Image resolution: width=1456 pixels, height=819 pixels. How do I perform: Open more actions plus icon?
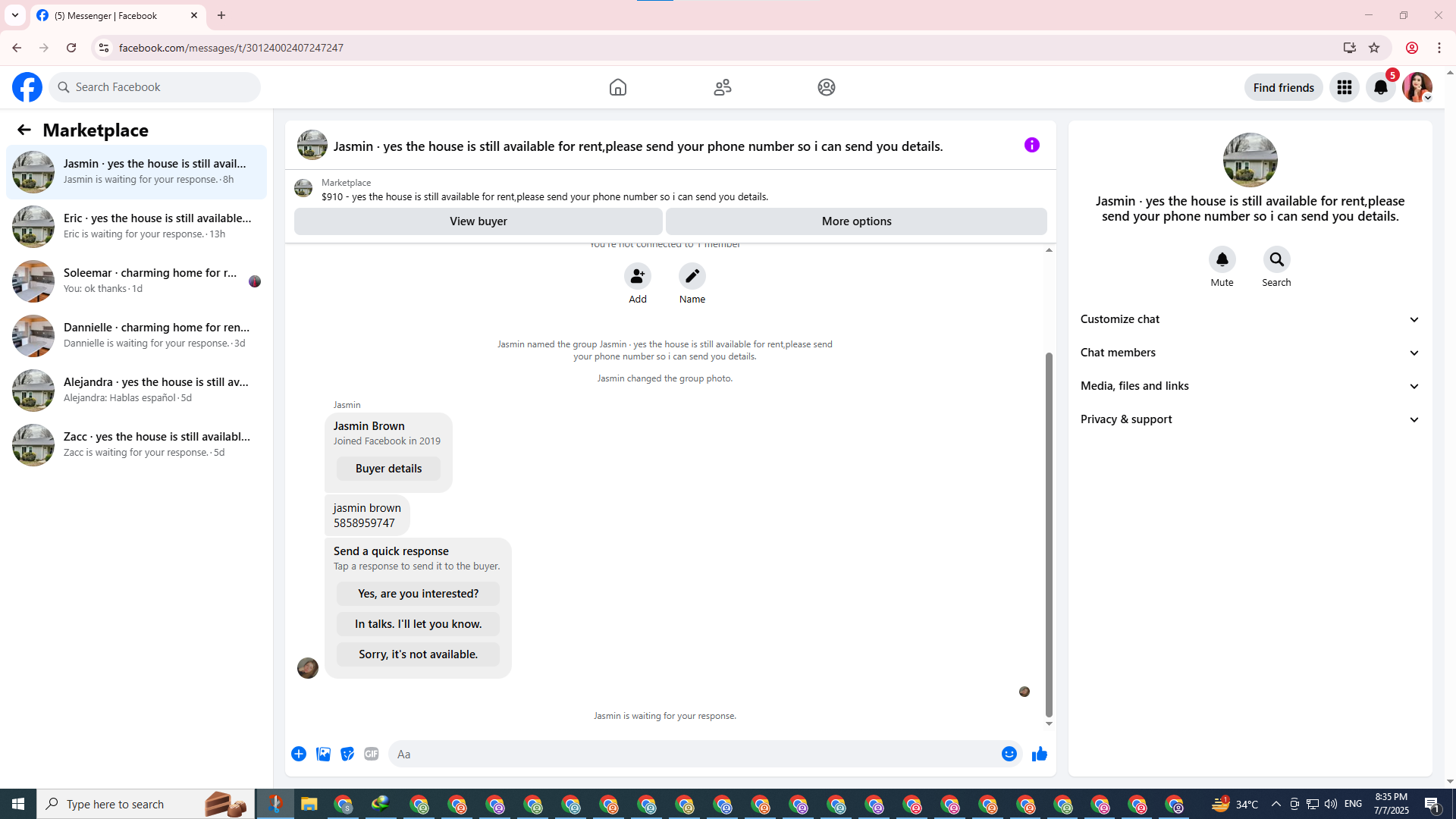pos(299,754)
